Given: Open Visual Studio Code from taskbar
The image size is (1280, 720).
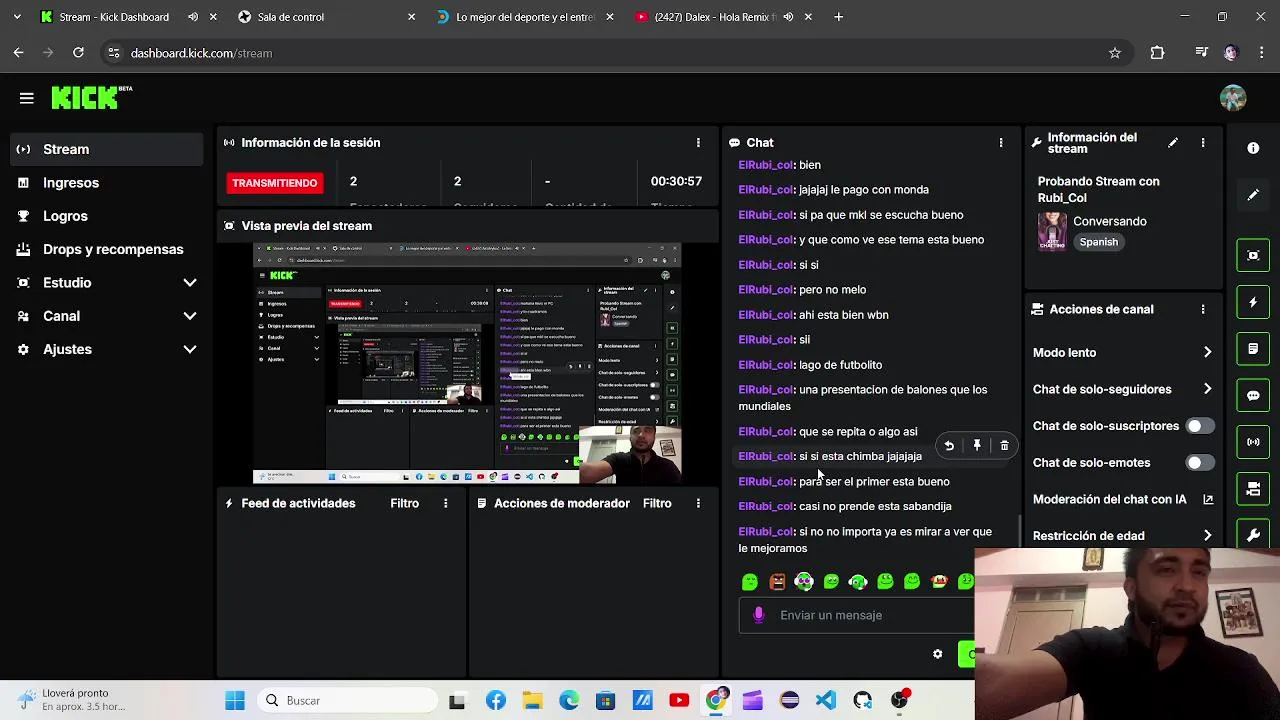Looking at the screenshot, I should pos(826,701).
